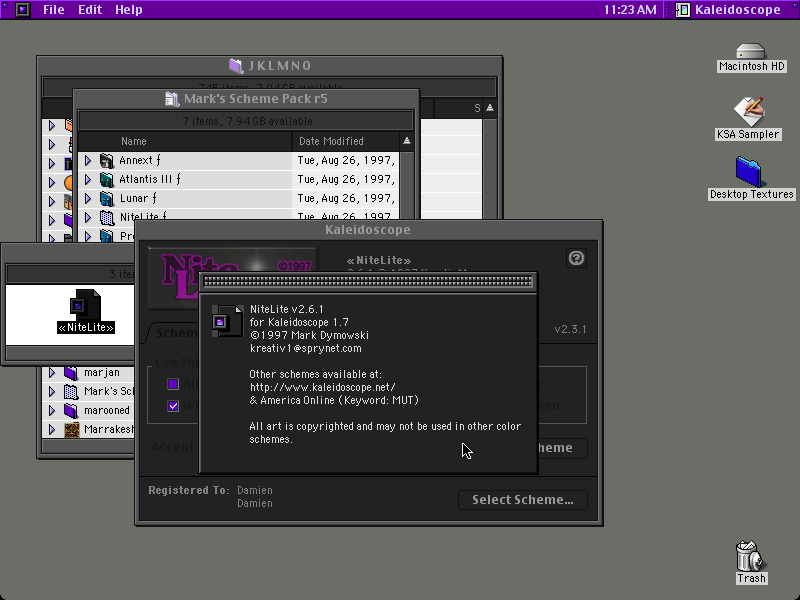Image resolution: width=800 pixels, height=600 pixels.
Task: Select the Lunar ƒ folder name
Action: click(x=138, y=198)
